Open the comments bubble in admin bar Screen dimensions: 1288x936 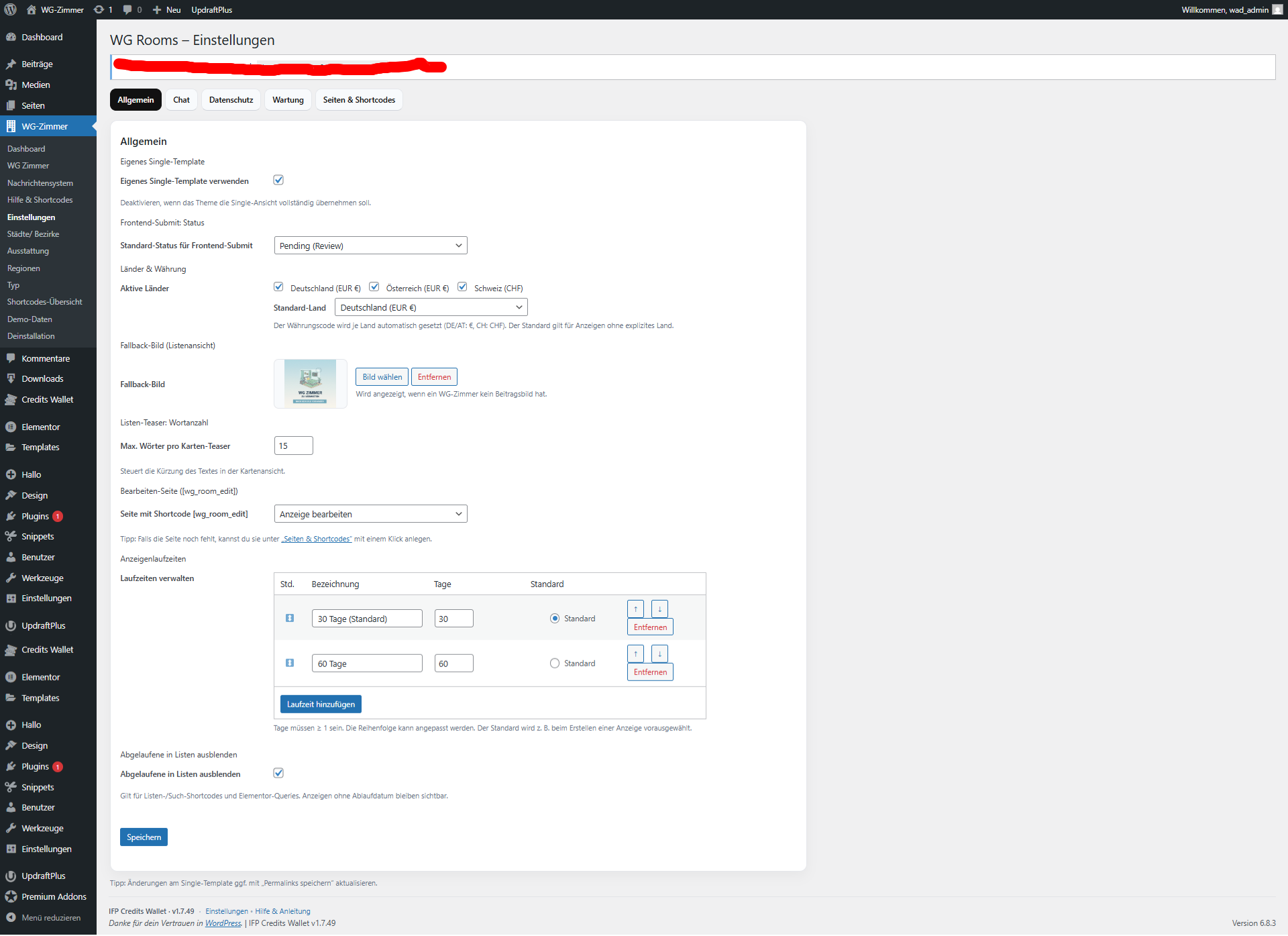pyautogui.click(x=127, y=9)
